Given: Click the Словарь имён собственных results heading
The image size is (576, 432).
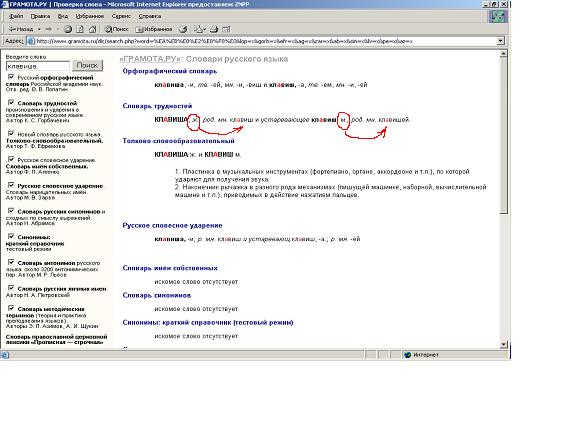Looking at the screenshot, I should [170, 268].
